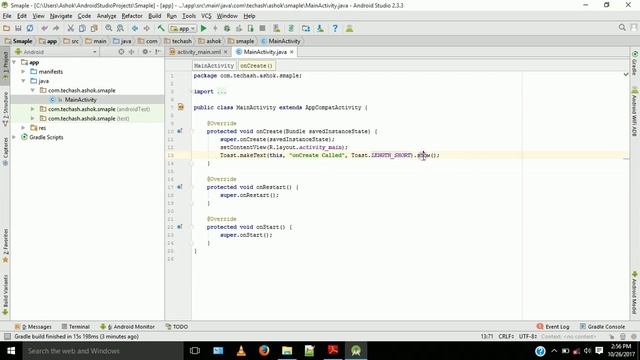The width and height of the screenshot is (640, 360).
Task: Click the Search Everywhere magnifier icon
Action: point(622,27)
